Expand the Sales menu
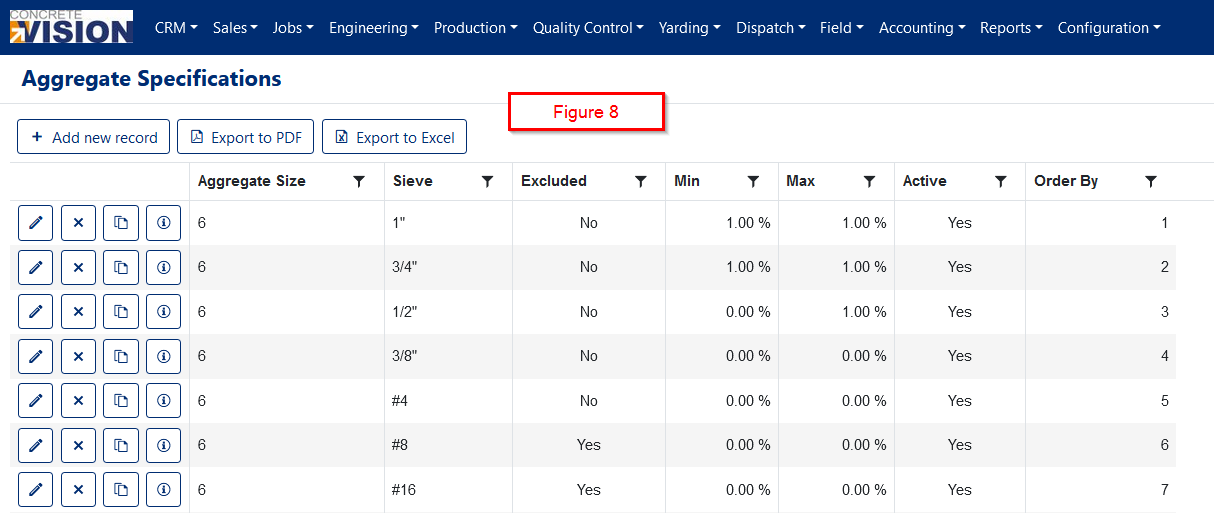This screenshot has width=1214, height=513. (235, 28)
